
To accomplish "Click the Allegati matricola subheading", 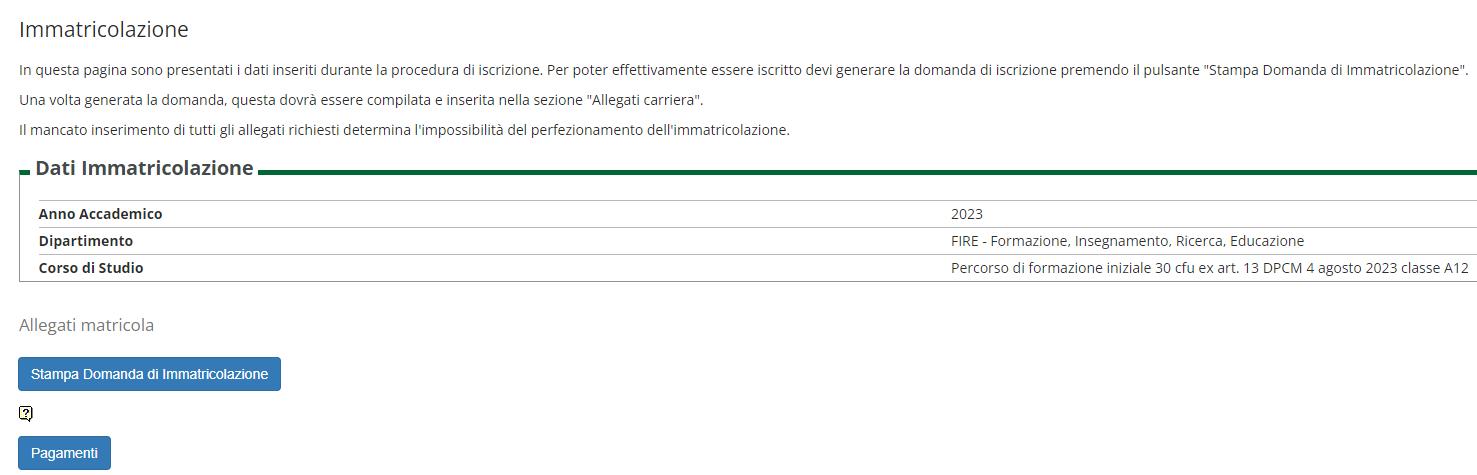I will (x=86, y=325).
